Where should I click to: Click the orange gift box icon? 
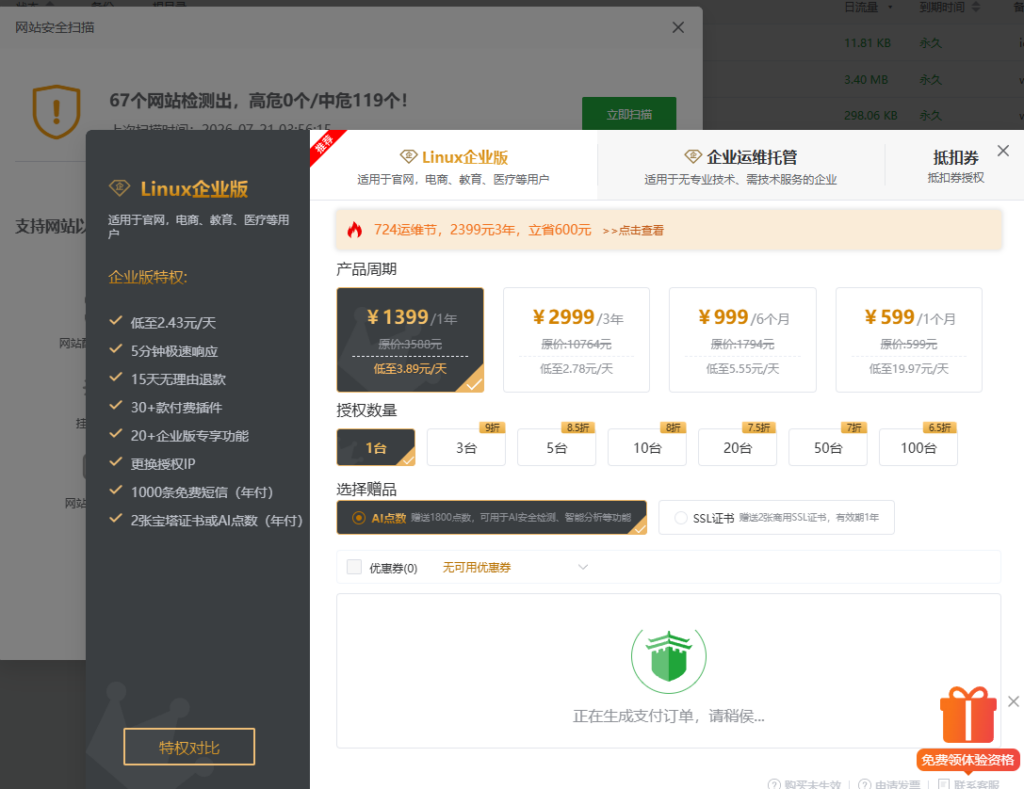click(x=968, y=715)
